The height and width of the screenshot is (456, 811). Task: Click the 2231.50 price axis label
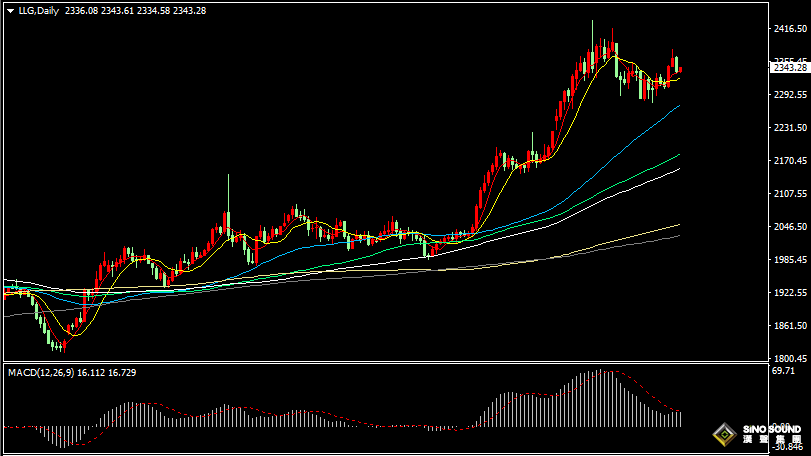tap(789, 128)
